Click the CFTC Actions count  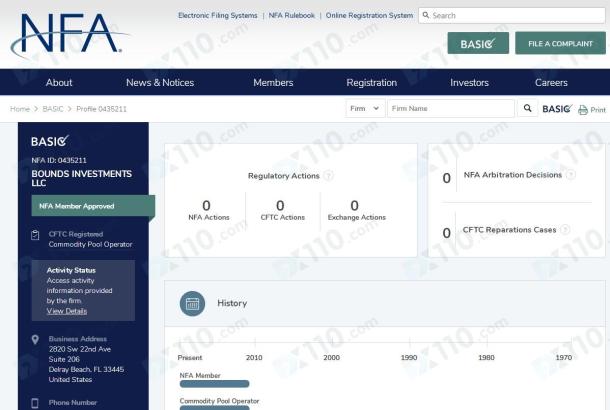pyautogui.click(x=280, y=205)
